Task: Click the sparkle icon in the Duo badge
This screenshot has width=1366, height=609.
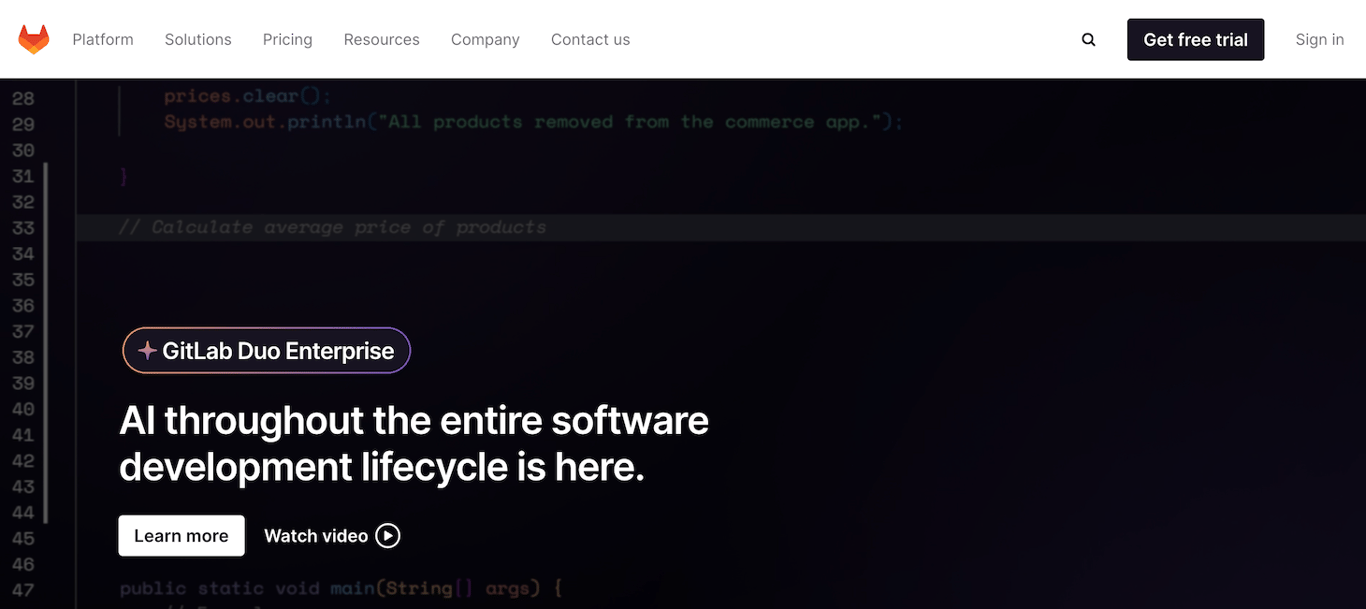Action: (x=147, y=350)
